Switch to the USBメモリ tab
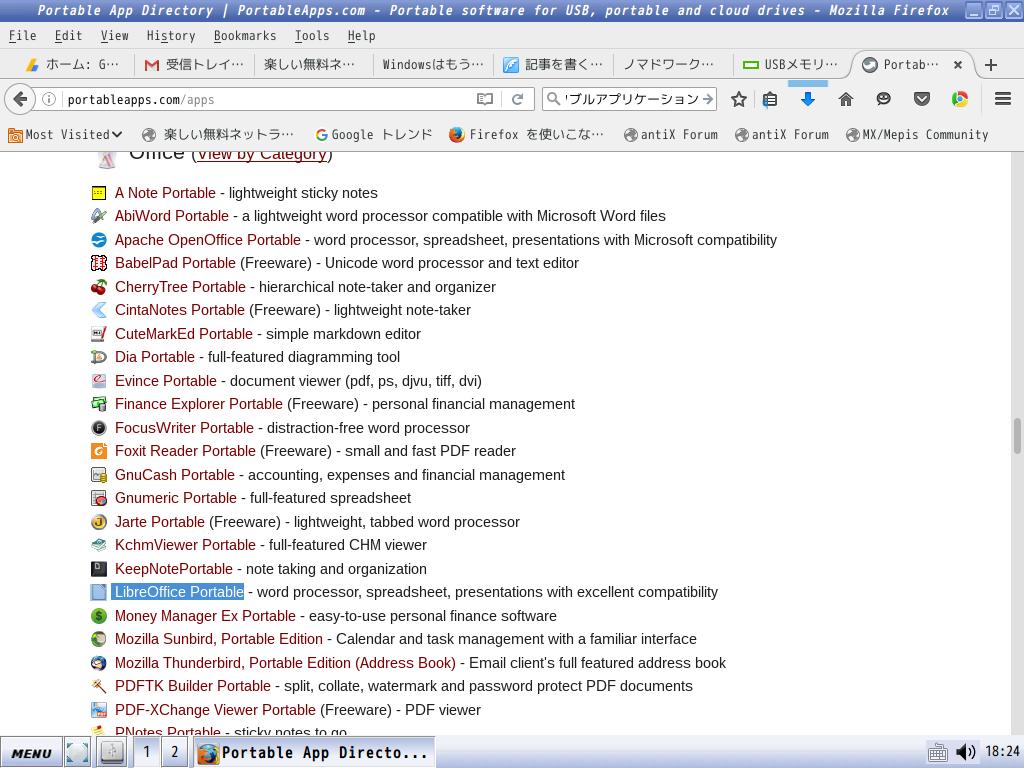This screenshot has height=768, width=1024. click(x=791, y=65)
